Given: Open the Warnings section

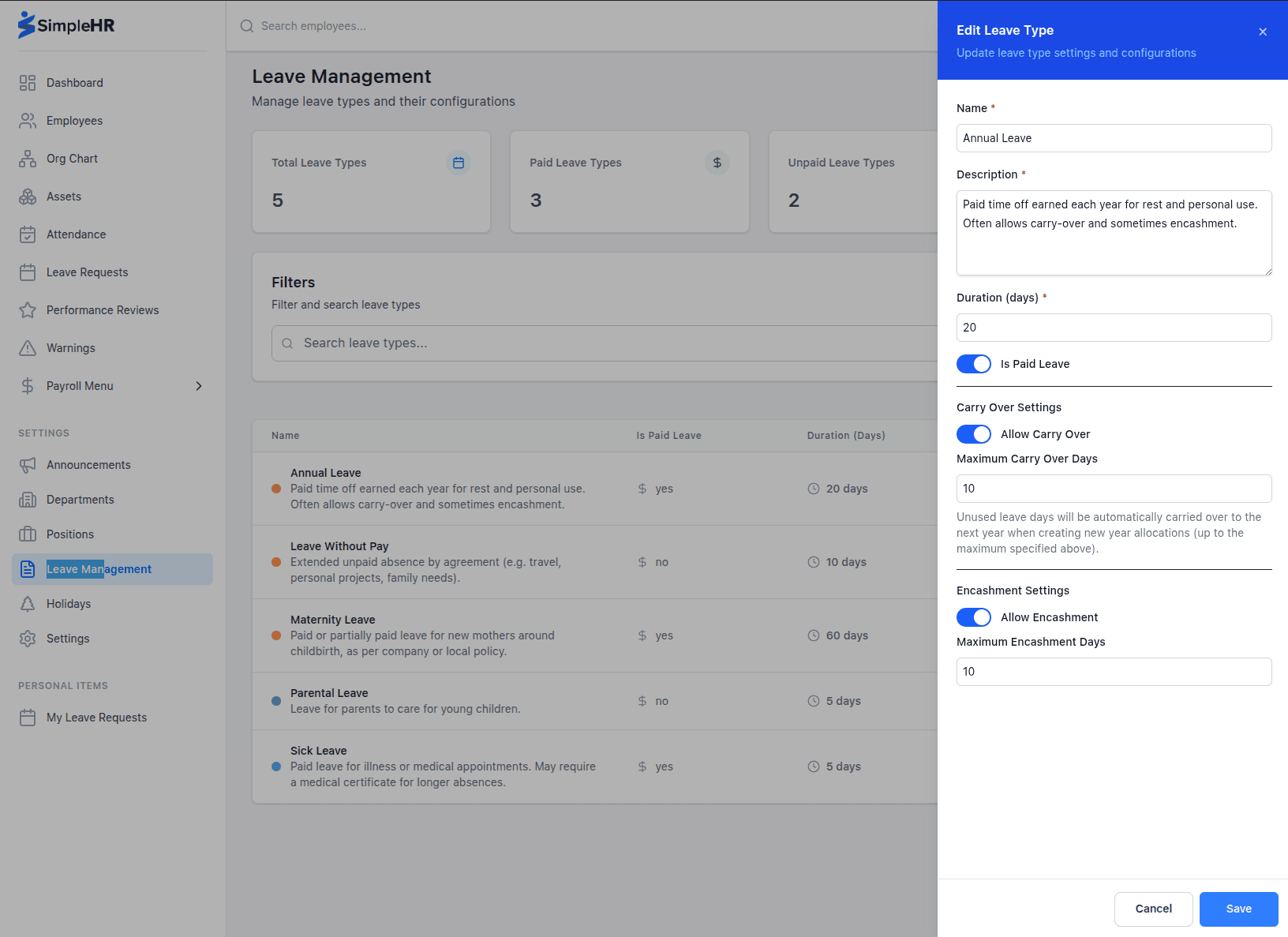Looking at the screenshot, I should (28, 347).
